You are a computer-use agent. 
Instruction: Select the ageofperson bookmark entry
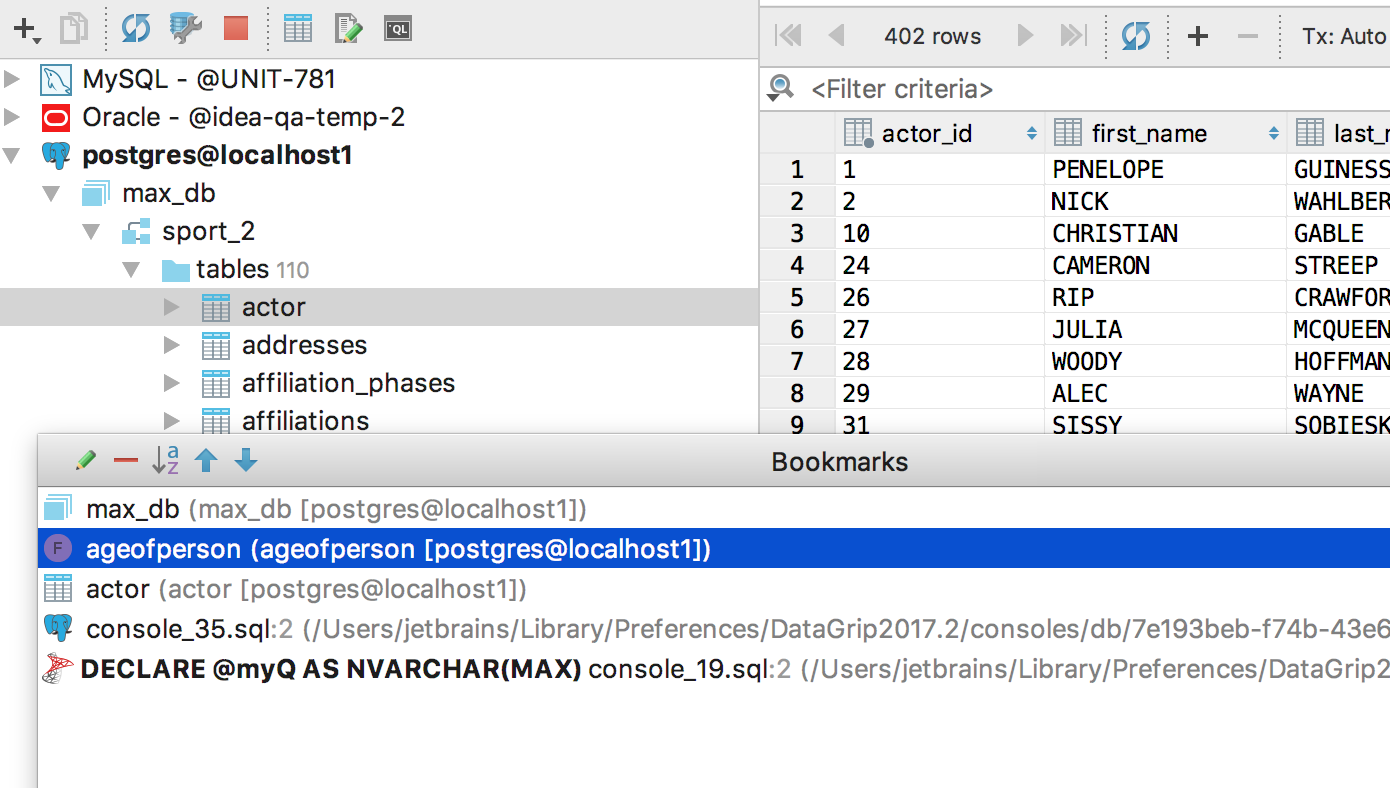click(x=398, y=549)
